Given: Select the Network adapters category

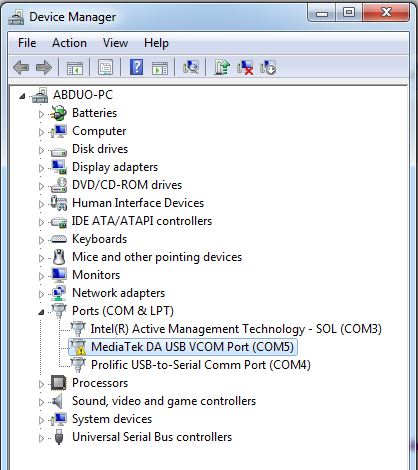Looking at the screenshot, I should tap(118, 293).
